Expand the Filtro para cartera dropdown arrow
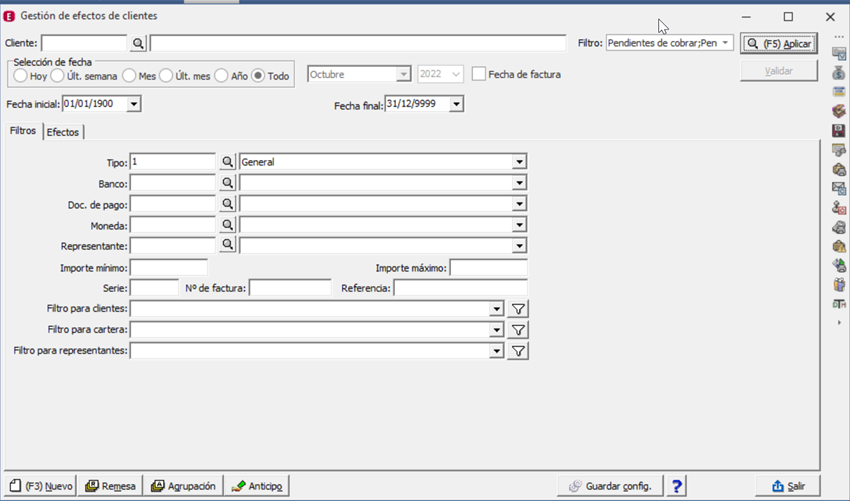This screenshot has height=501, width=850. pos(497,330)
